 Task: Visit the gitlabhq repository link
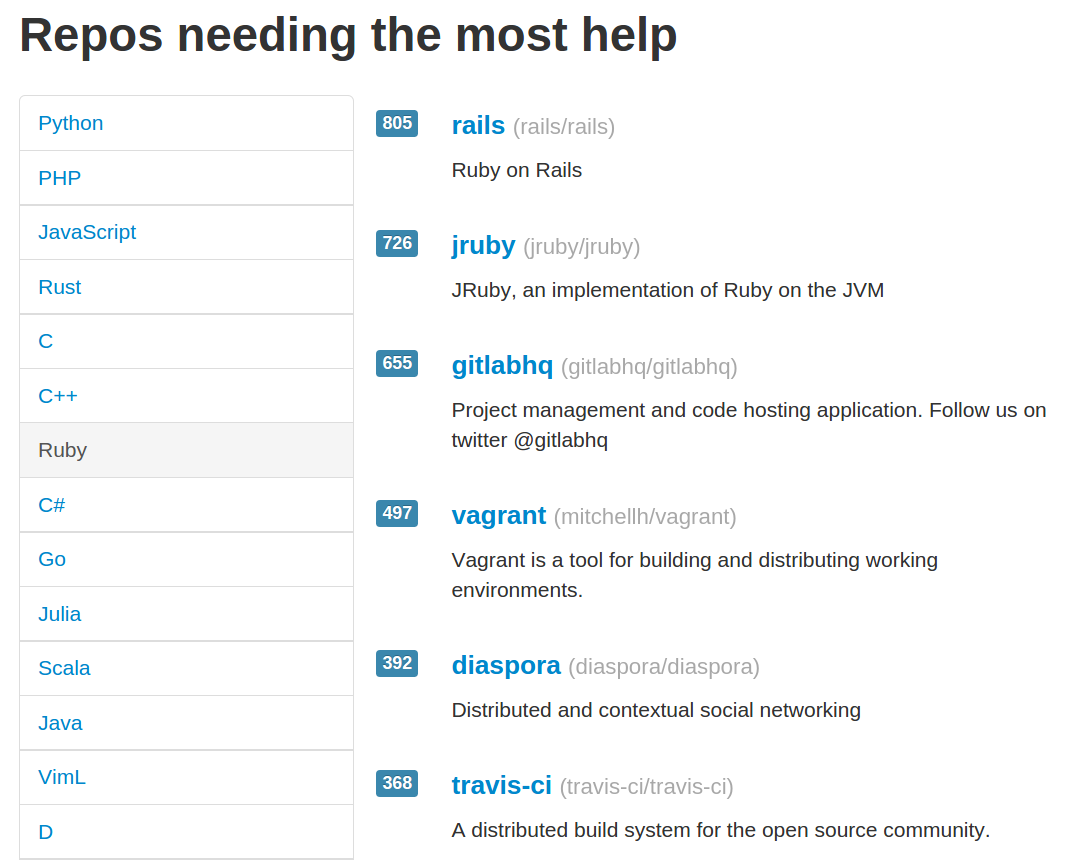pos(502,366)
